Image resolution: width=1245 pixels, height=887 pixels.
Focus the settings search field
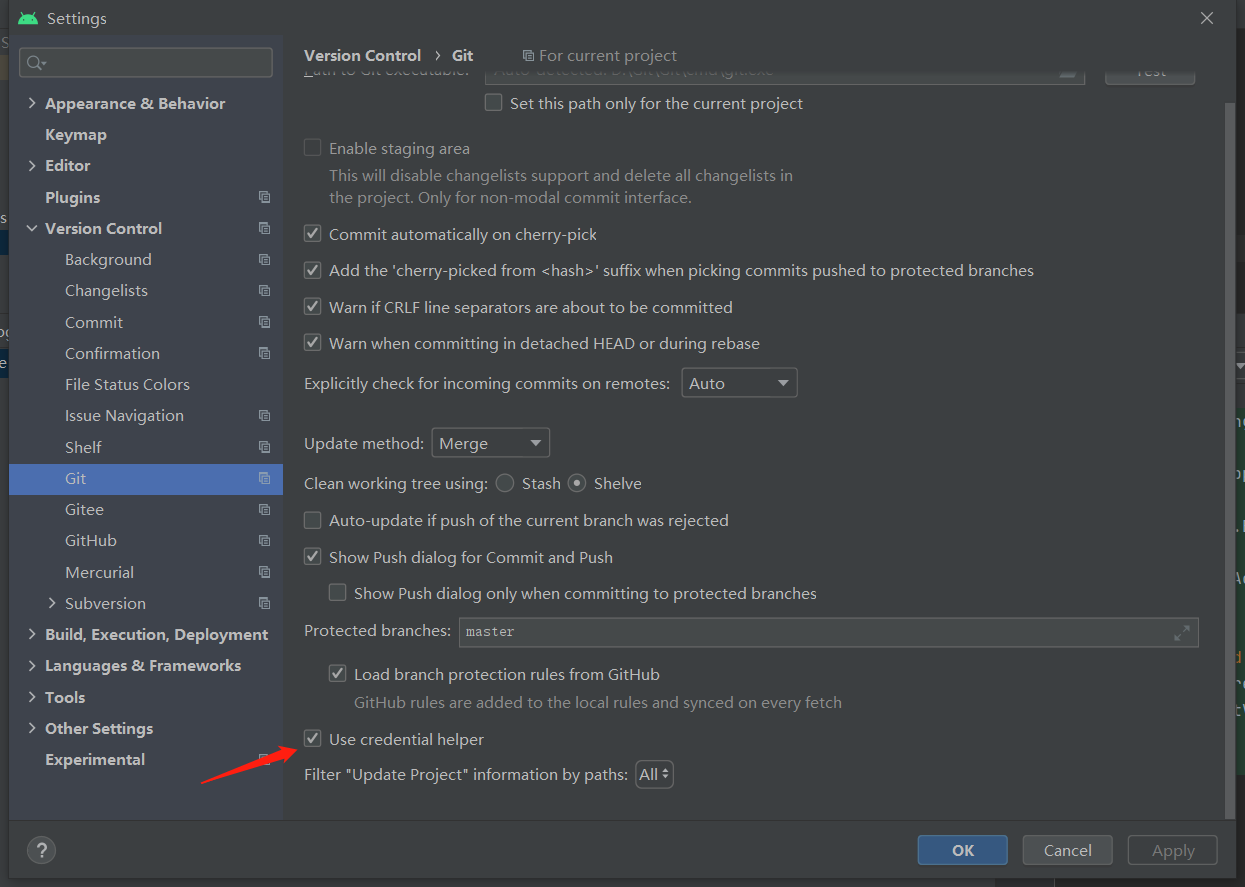146,62
